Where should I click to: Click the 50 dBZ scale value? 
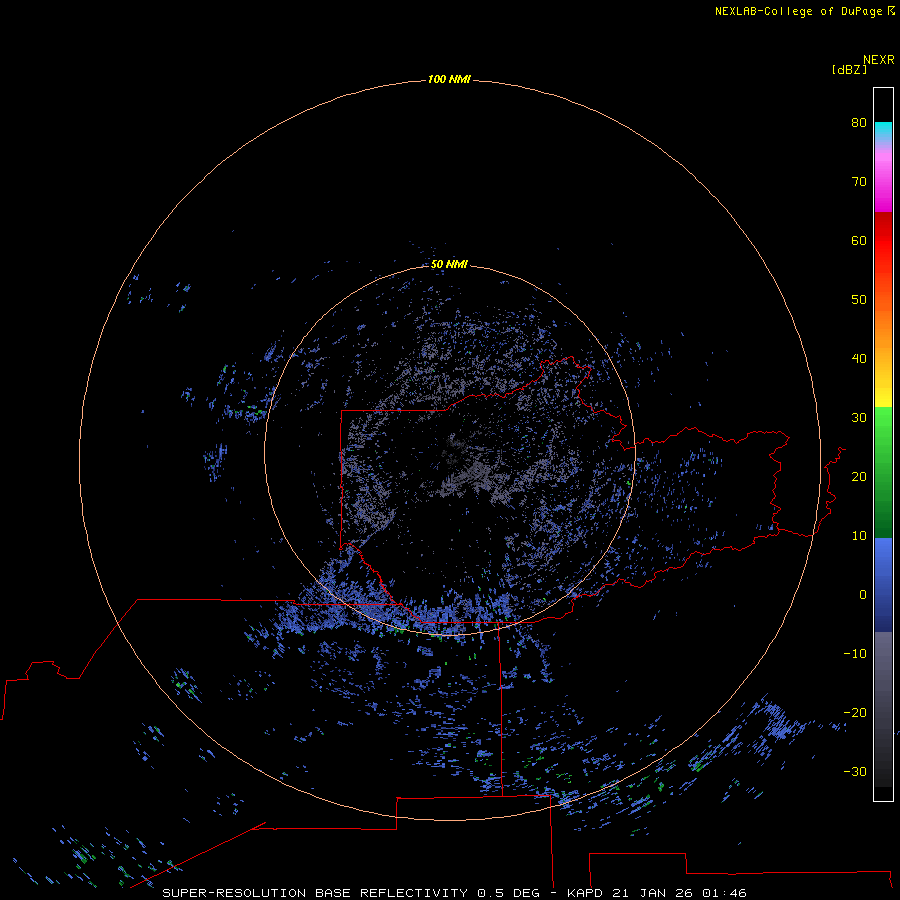pyautogui.click(x=859, y=300)
